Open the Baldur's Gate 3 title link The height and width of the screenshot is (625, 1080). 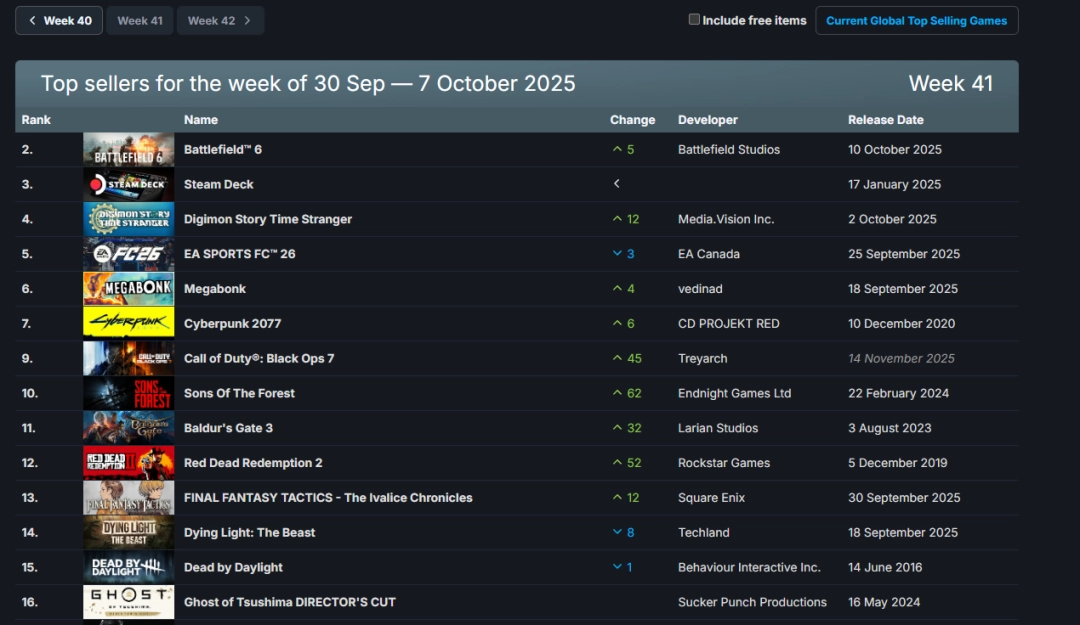pos(228,428)
